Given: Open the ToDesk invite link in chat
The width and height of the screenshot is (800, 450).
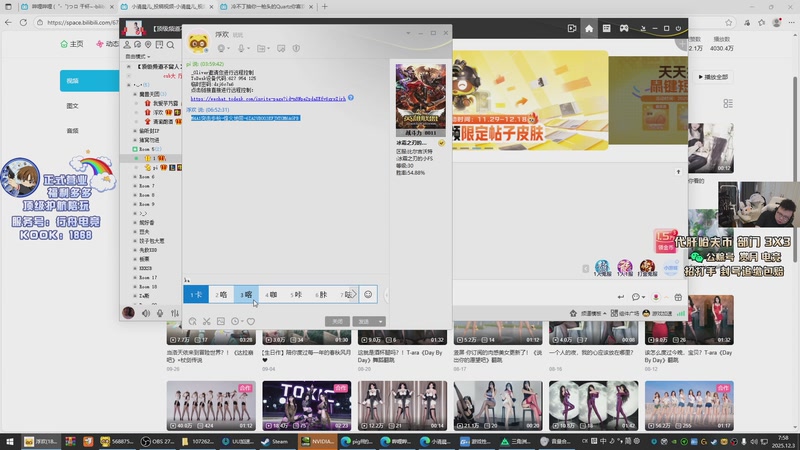Looking at the screenshot, I should tap(268, 98).
